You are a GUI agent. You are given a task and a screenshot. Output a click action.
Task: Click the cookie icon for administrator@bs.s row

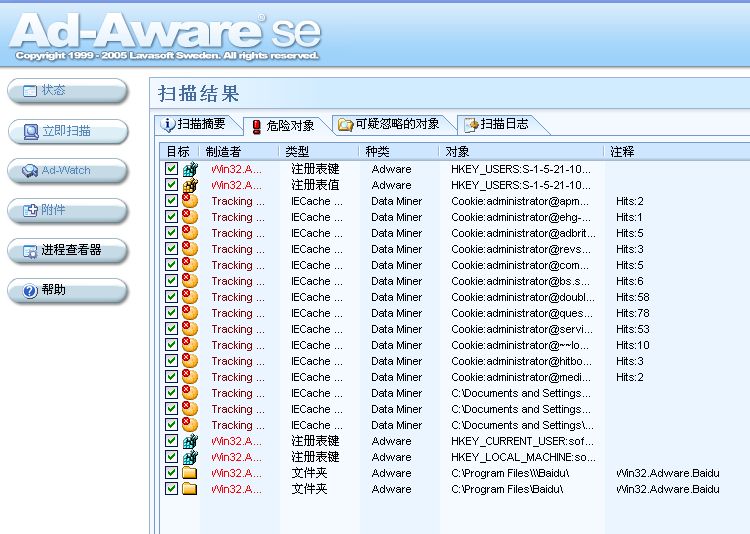190,281
